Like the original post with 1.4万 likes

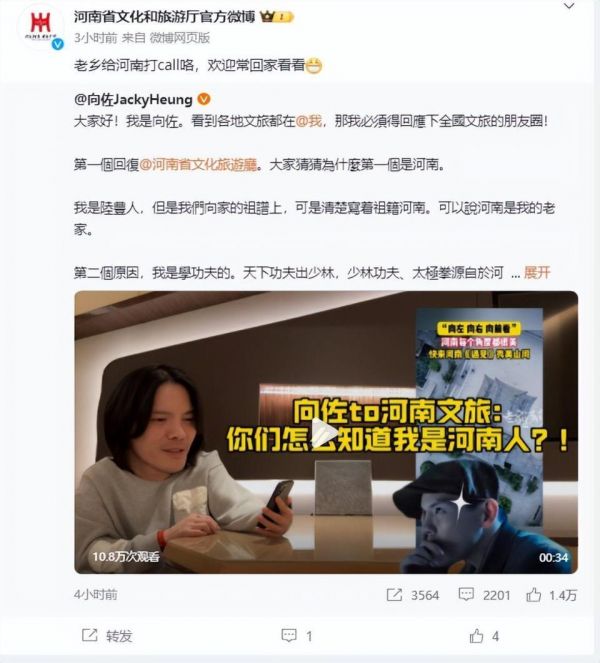(x=534, y=595)
